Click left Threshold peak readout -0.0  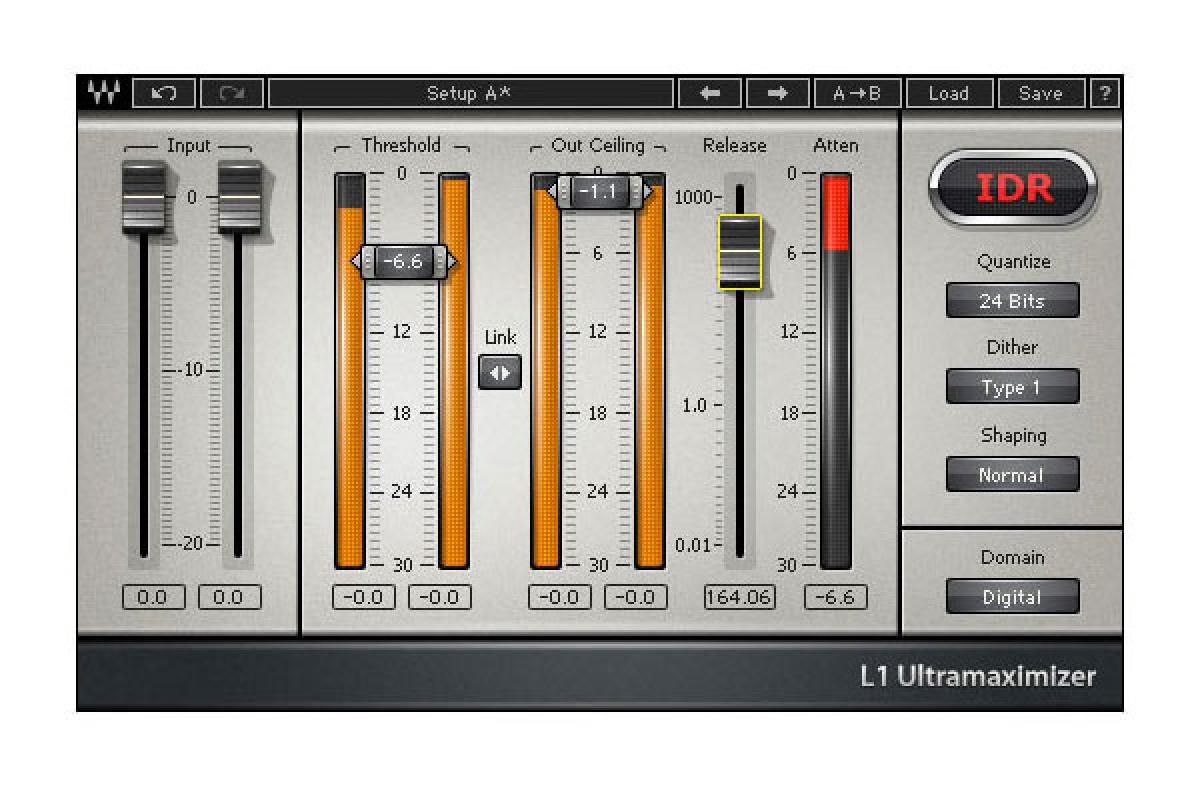[364, 598]
